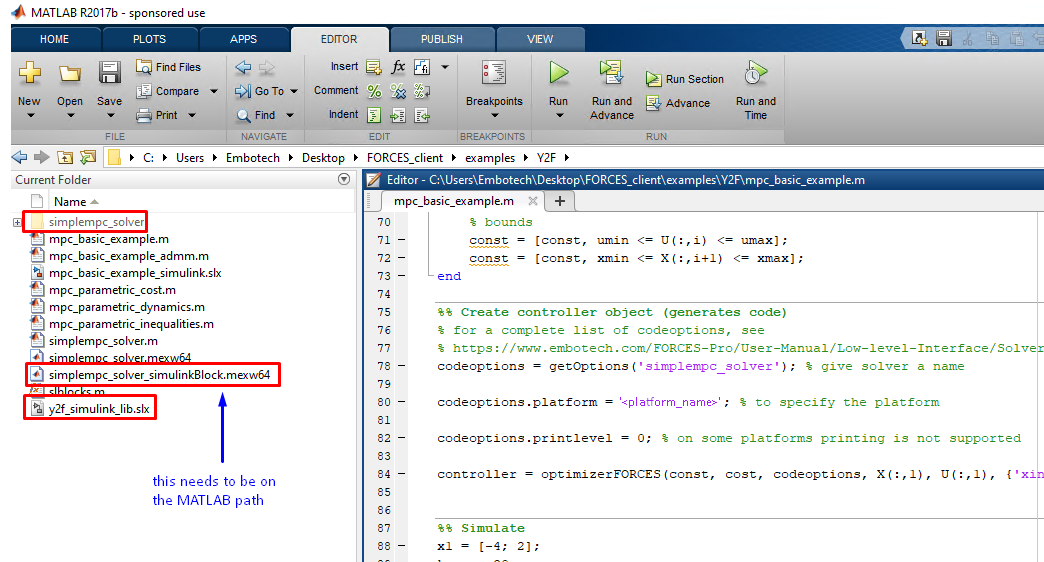Open the Print dropdown arrow
The image size is (1044, 562).
pyautogui.click(x=192, y=115)
